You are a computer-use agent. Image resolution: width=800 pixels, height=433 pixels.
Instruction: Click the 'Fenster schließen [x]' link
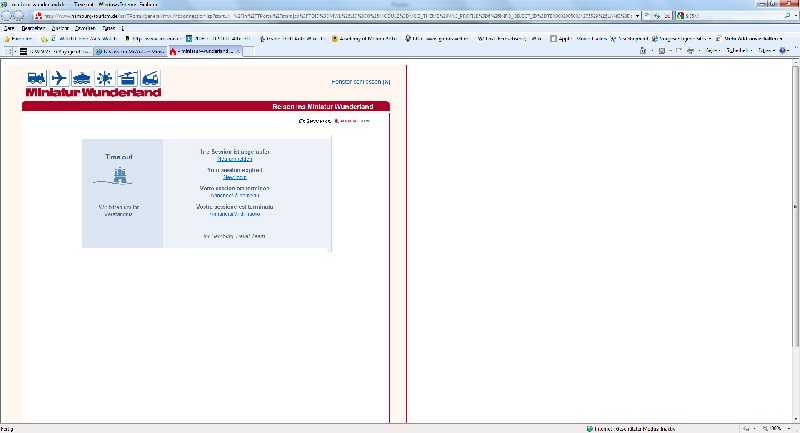tap(361, 82)
